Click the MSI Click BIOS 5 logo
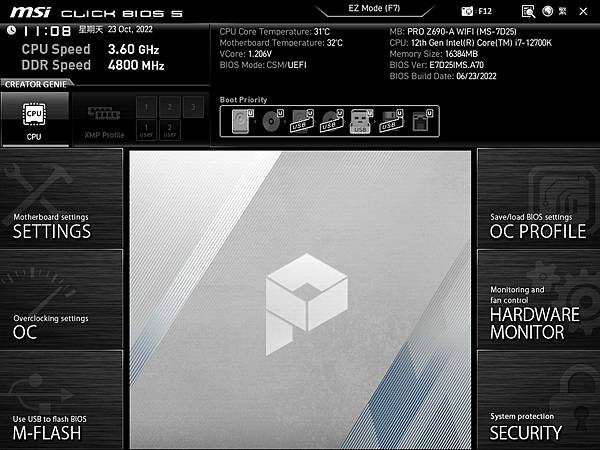Viewport: 600px width, 450px height. (96, 13)
